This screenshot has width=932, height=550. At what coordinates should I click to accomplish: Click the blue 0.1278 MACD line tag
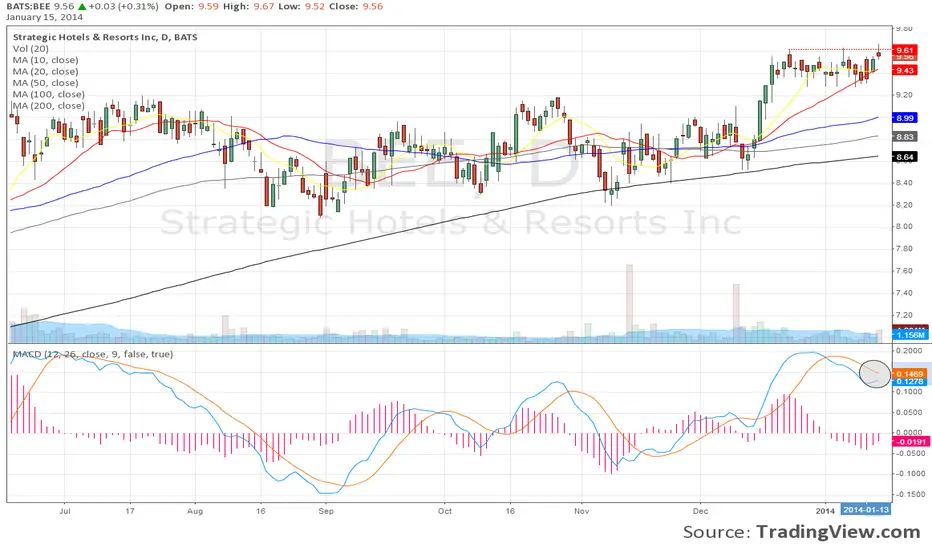tap(910, 382)
